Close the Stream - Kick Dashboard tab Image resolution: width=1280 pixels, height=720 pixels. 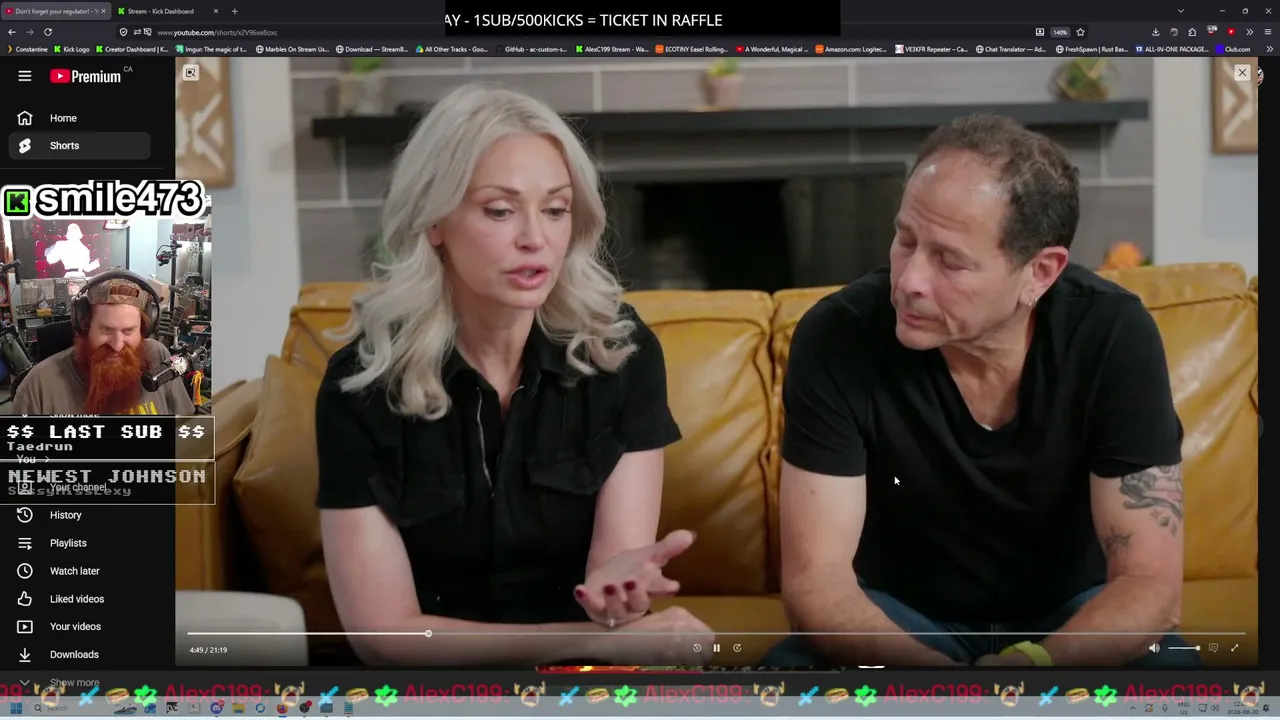[215, 11]
